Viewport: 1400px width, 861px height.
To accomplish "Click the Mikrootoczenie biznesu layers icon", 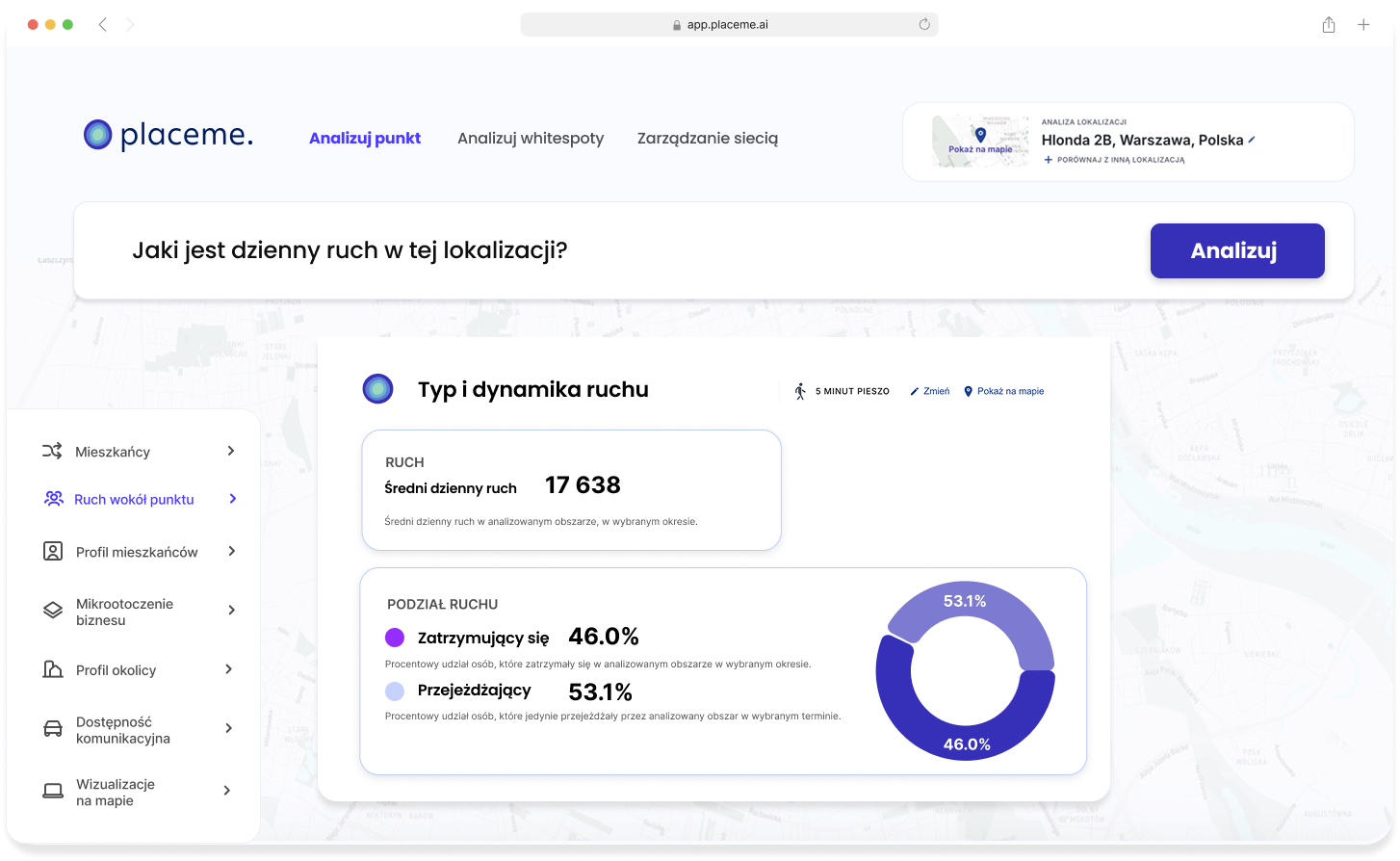I will tap(53, 611).
